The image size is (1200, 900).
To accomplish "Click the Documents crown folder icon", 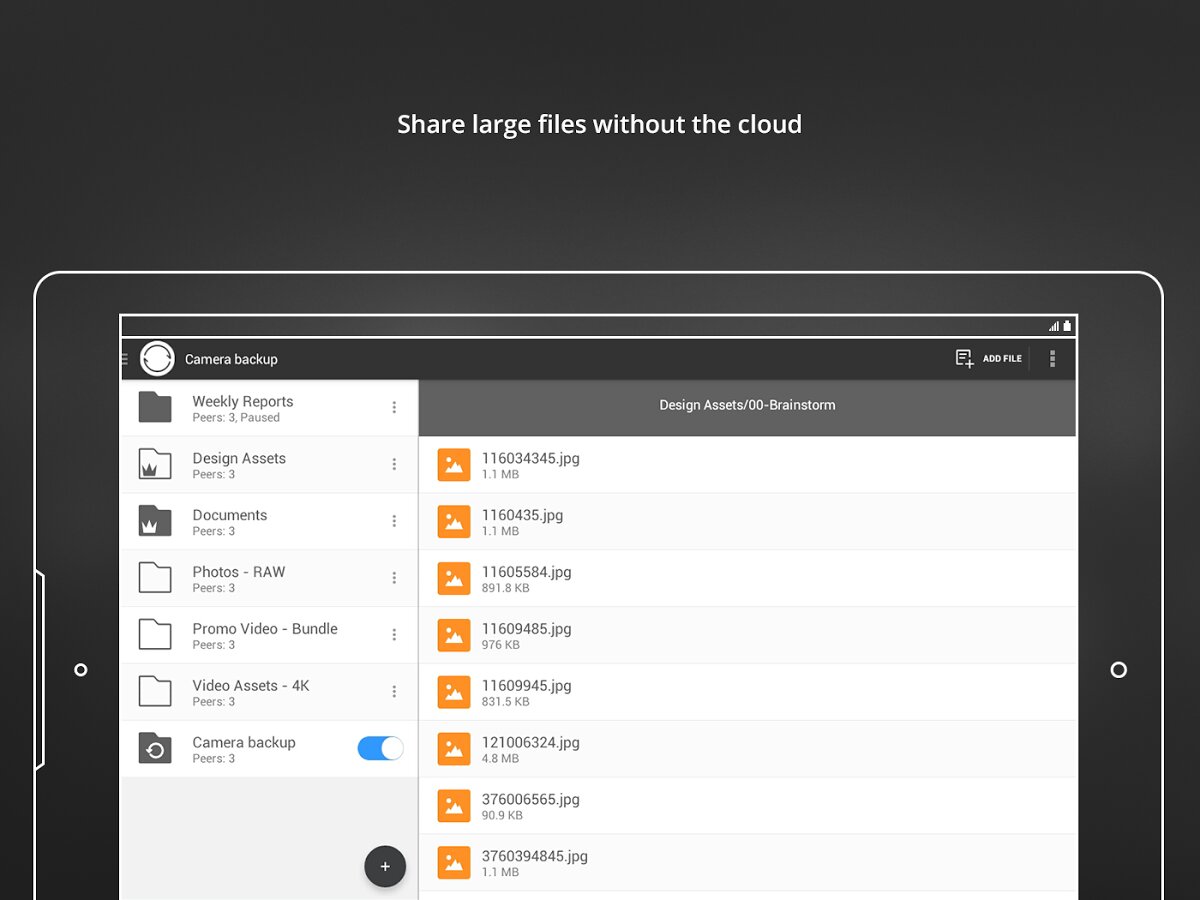I will pos(155,521).
